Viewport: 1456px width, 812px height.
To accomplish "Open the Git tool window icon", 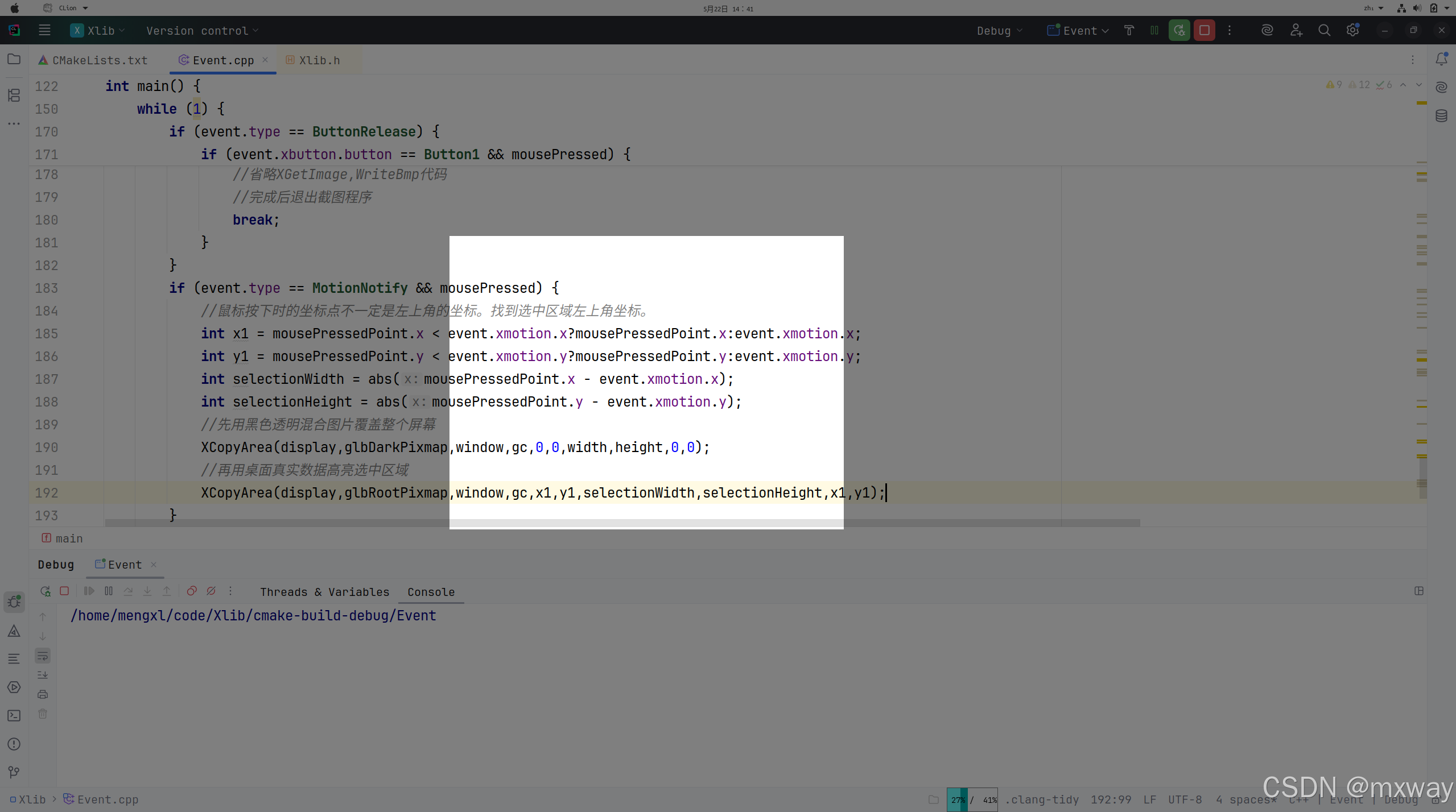I will point(14,772).
